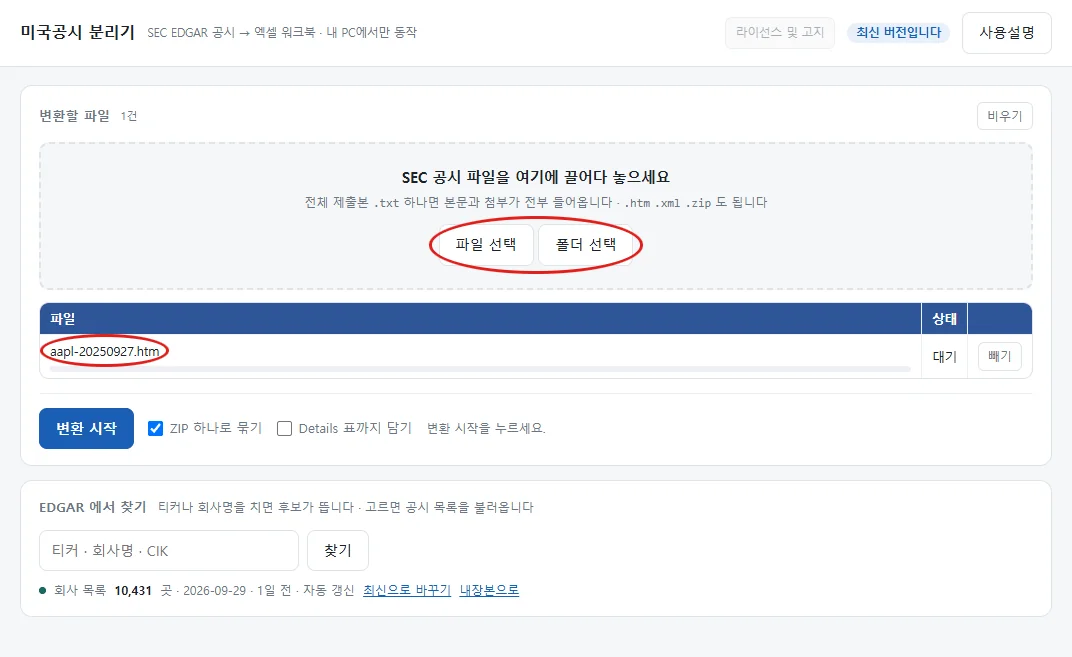Click the 파일 column header

pyautogui.click(x=480, y=319)
